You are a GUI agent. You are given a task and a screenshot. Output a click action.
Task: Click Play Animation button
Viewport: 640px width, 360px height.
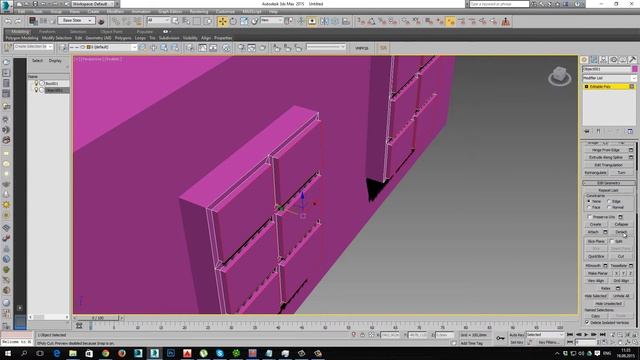pos(586,335)
